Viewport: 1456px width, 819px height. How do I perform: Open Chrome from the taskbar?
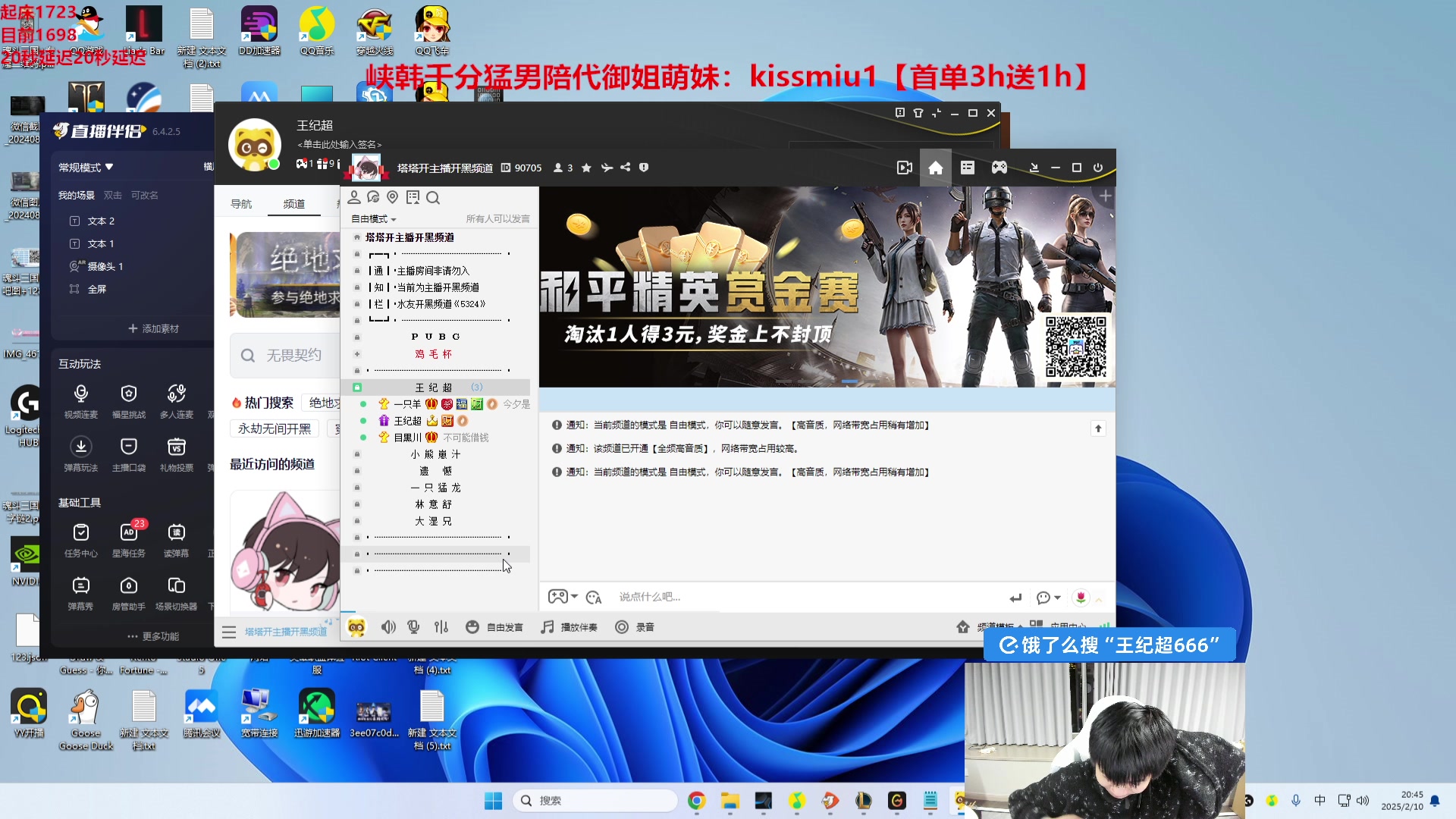click(696, 801)
